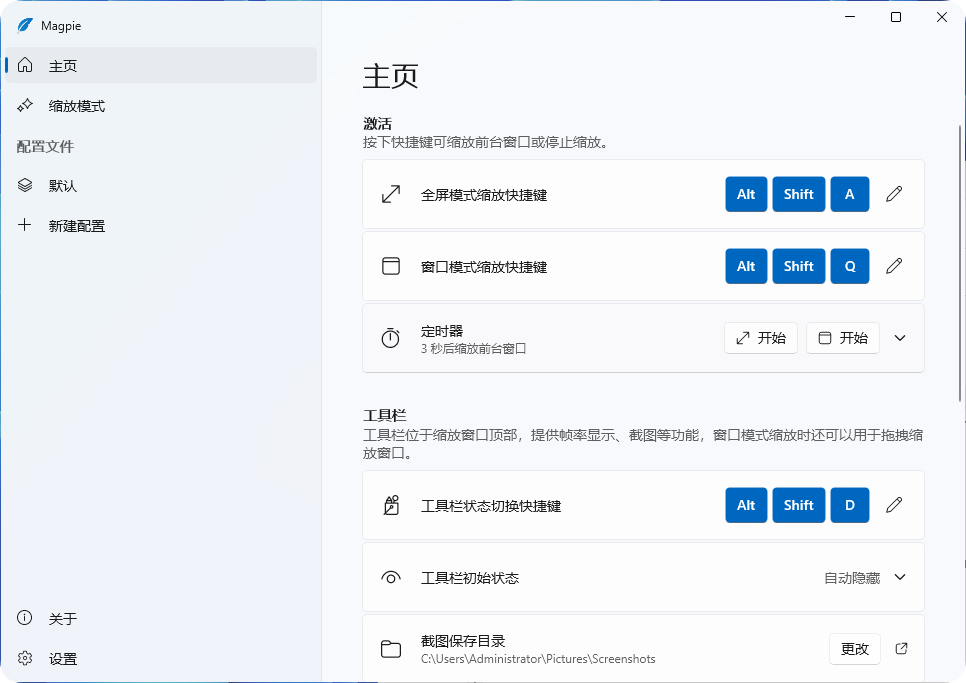Edit the 窗口模式缩放快捷键 shortcut
The height and width of the screenshot is (683, 966).
tap(893, 266)
